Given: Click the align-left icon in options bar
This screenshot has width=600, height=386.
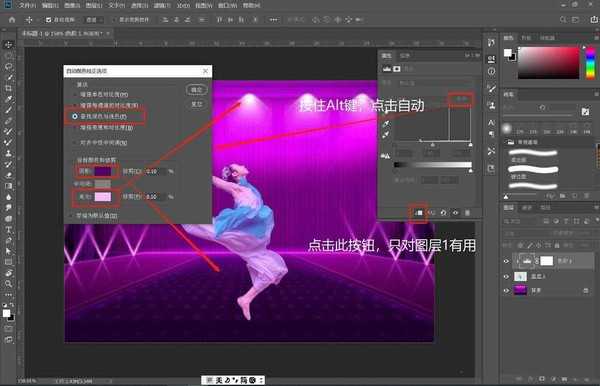Looking at the screenshot, I should tap(165, 20).
